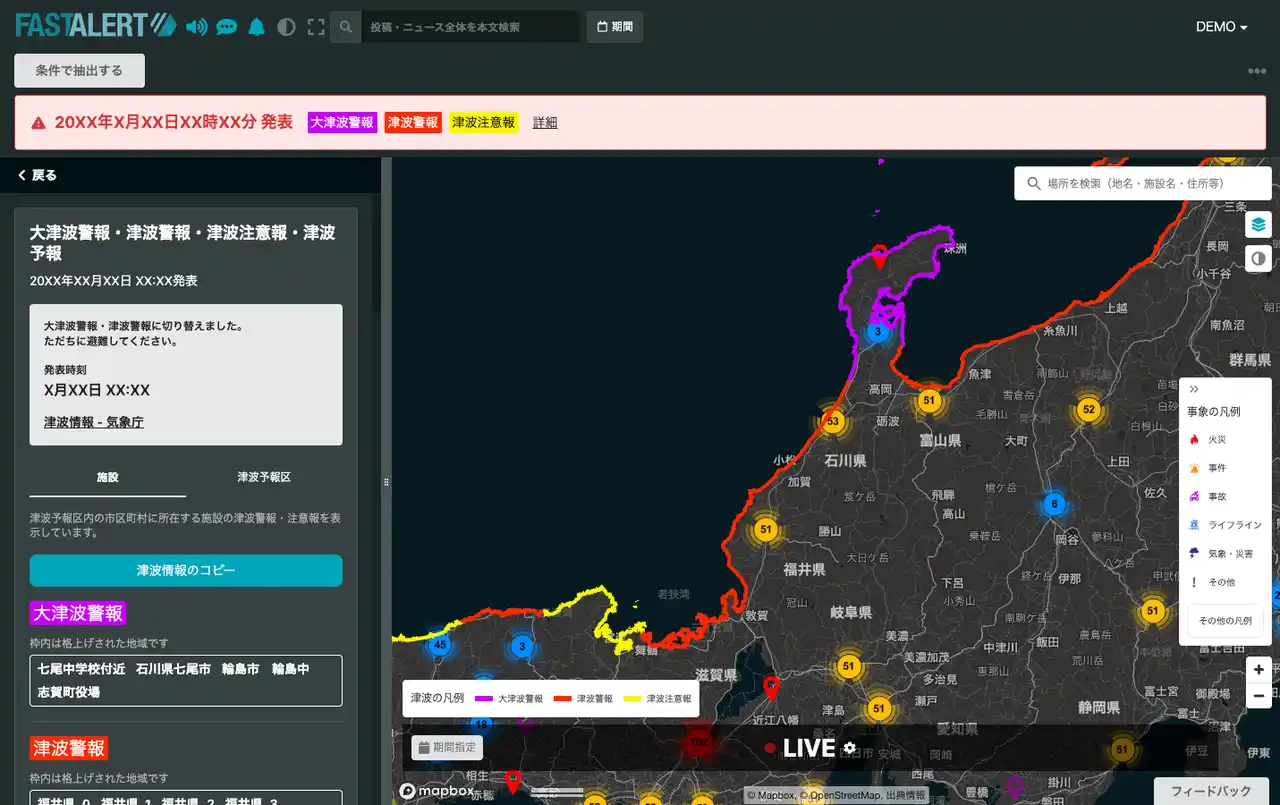
Task: Open the chat bubble icon
Action: click(227, 27)
